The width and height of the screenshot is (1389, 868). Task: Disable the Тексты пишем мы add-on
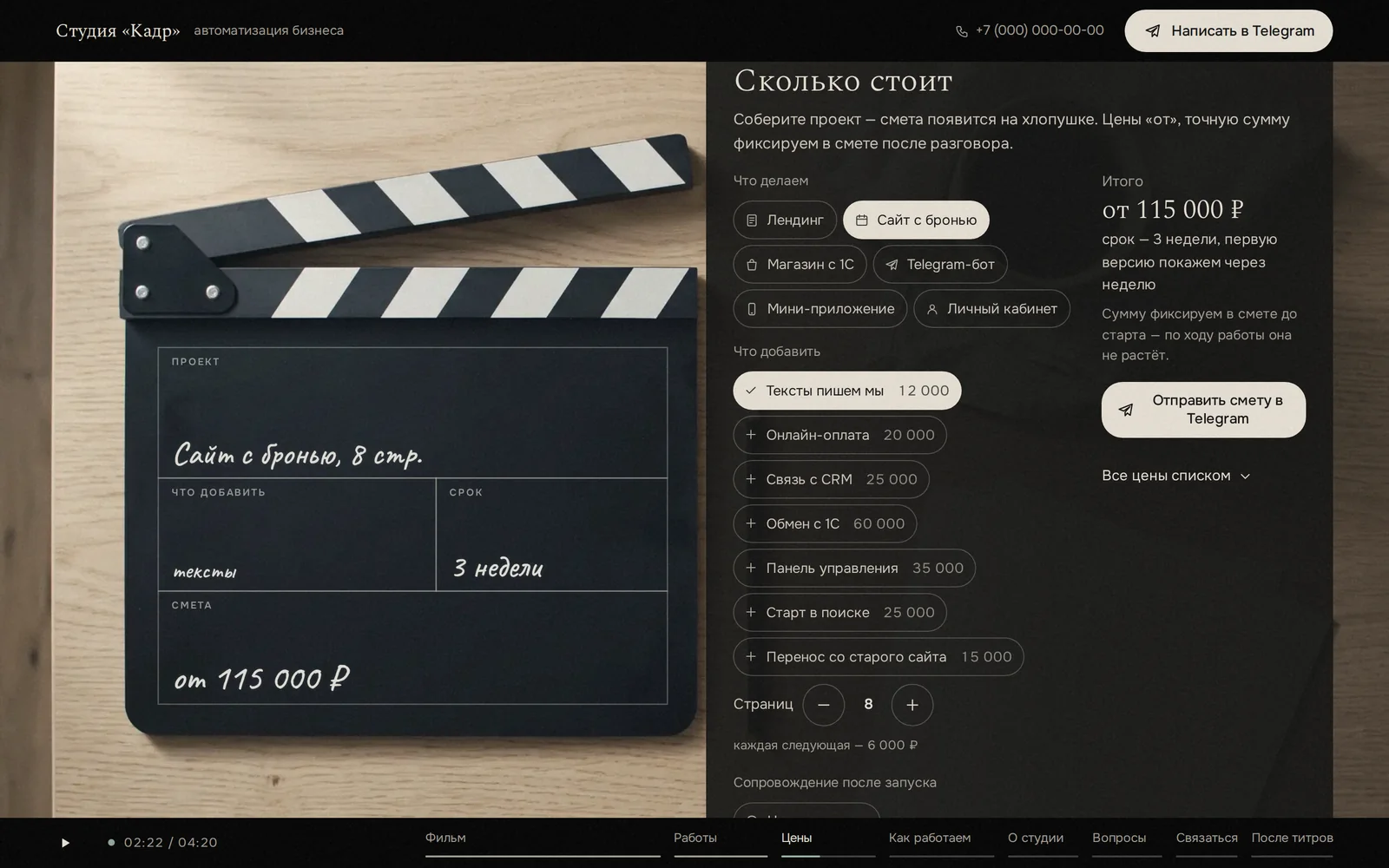point(847,391)
